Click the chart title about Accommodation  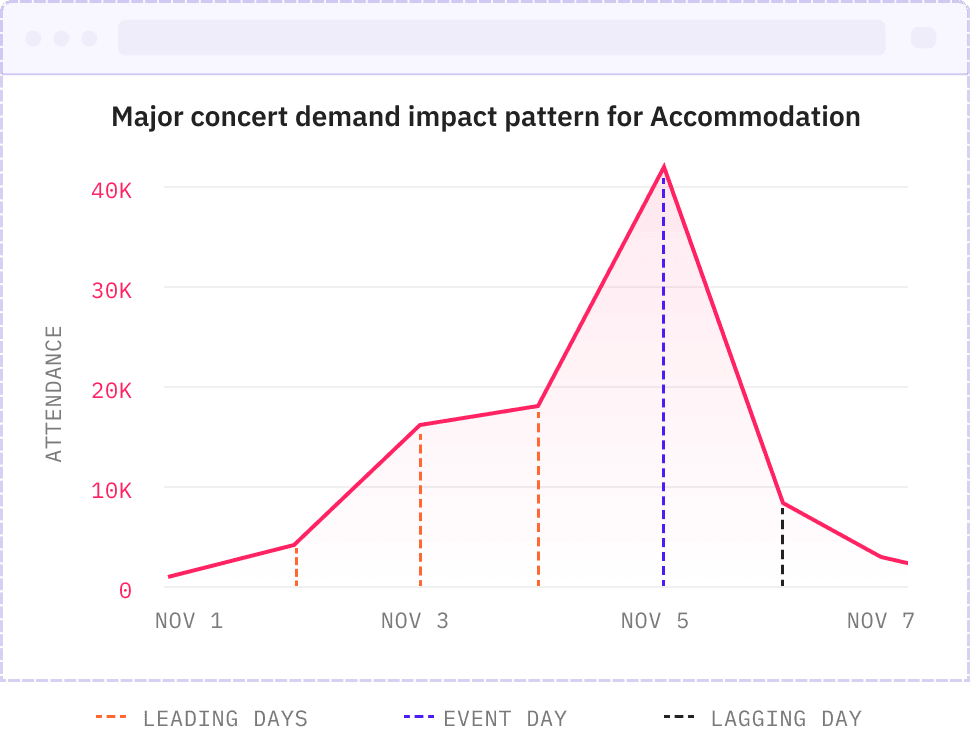(486, 117)
